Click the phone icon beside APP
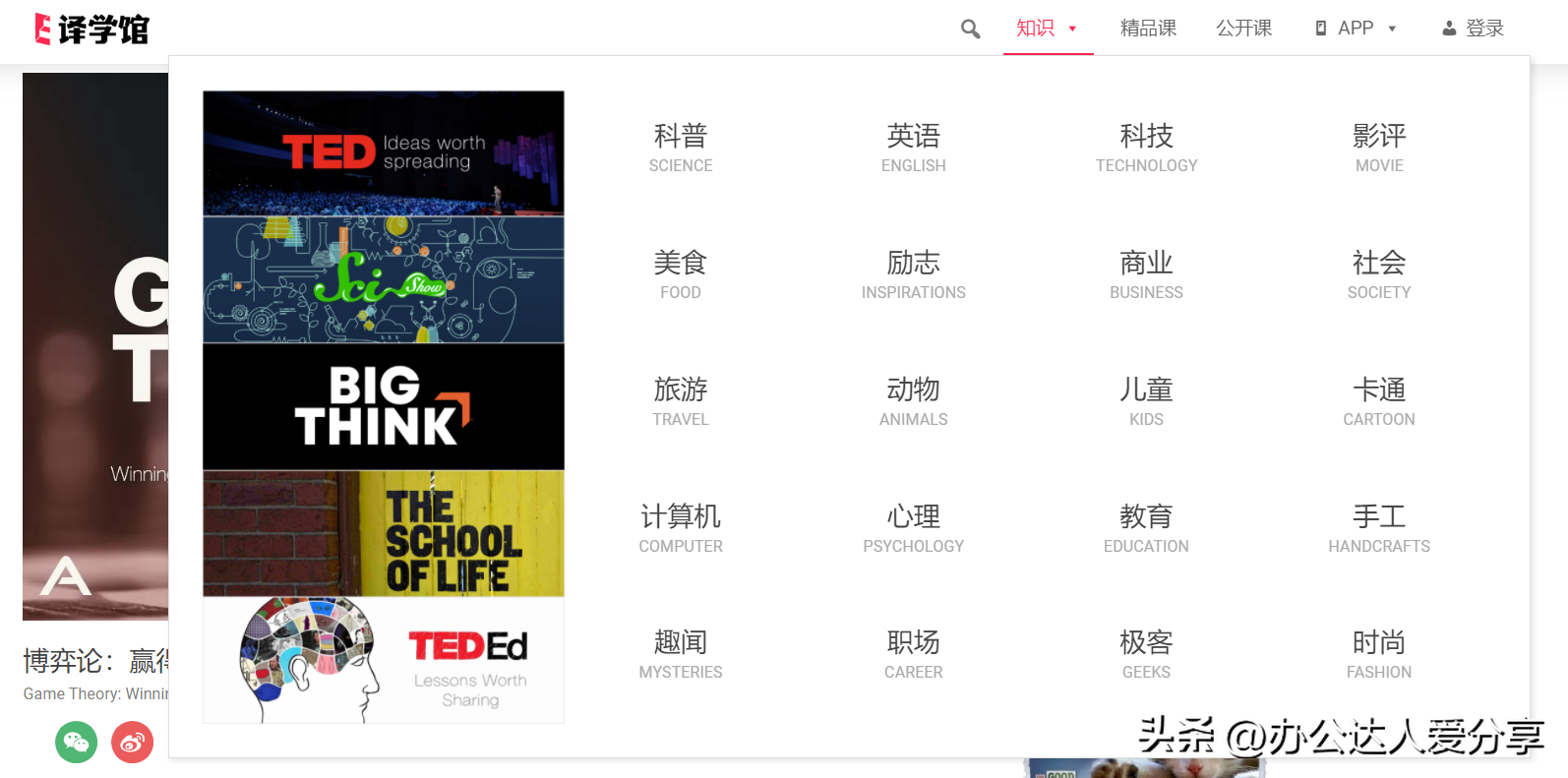This screenshot has height=778, width=1568. click(x=1321, y=29)
